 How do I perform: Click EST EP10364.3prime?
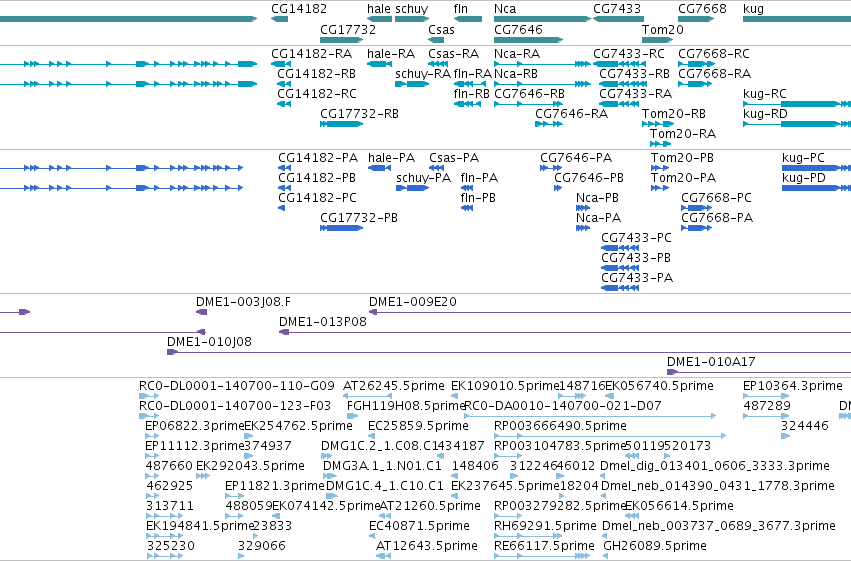[793, 387]
